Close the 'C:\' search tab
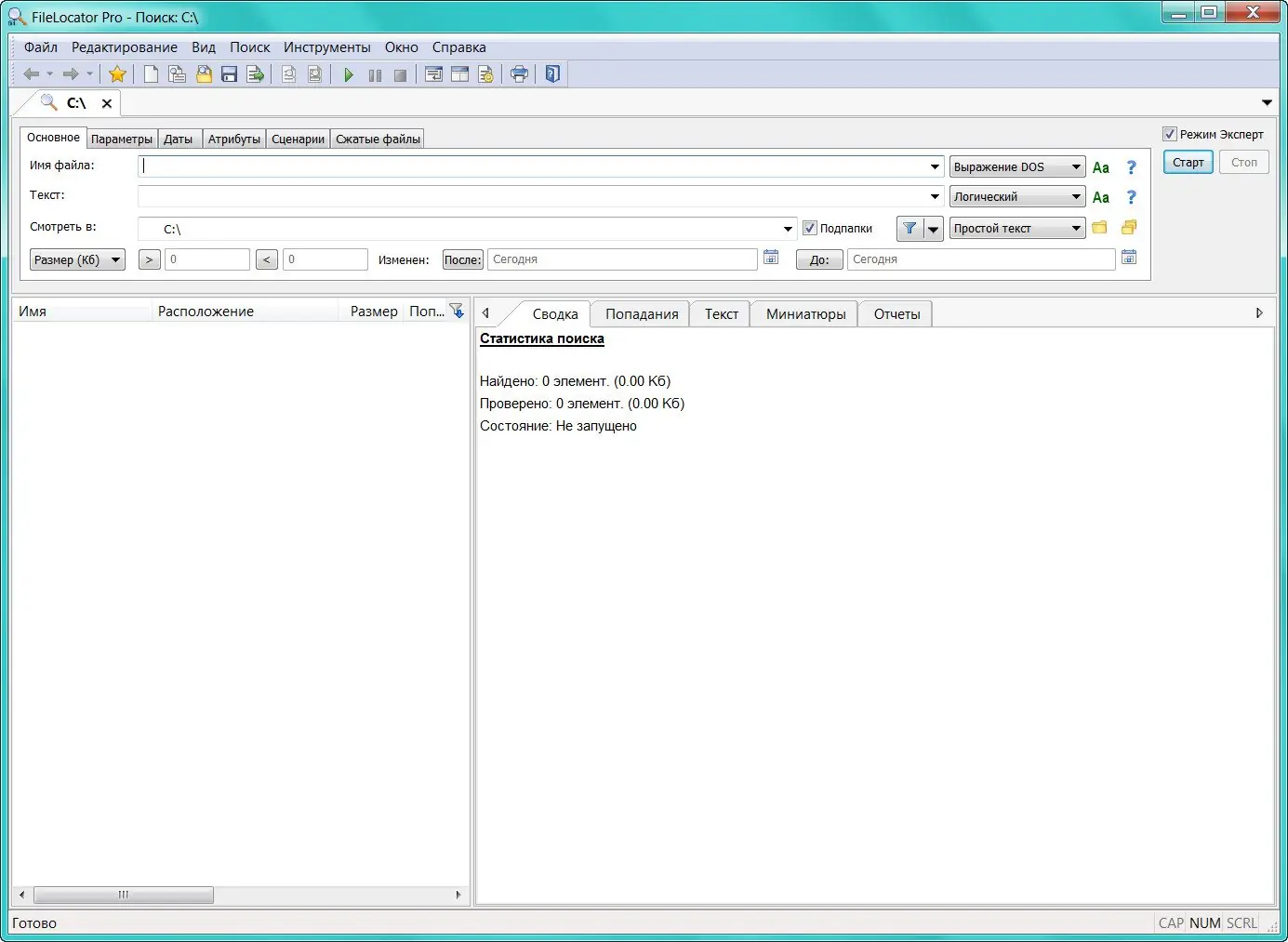 click(107, 103)
